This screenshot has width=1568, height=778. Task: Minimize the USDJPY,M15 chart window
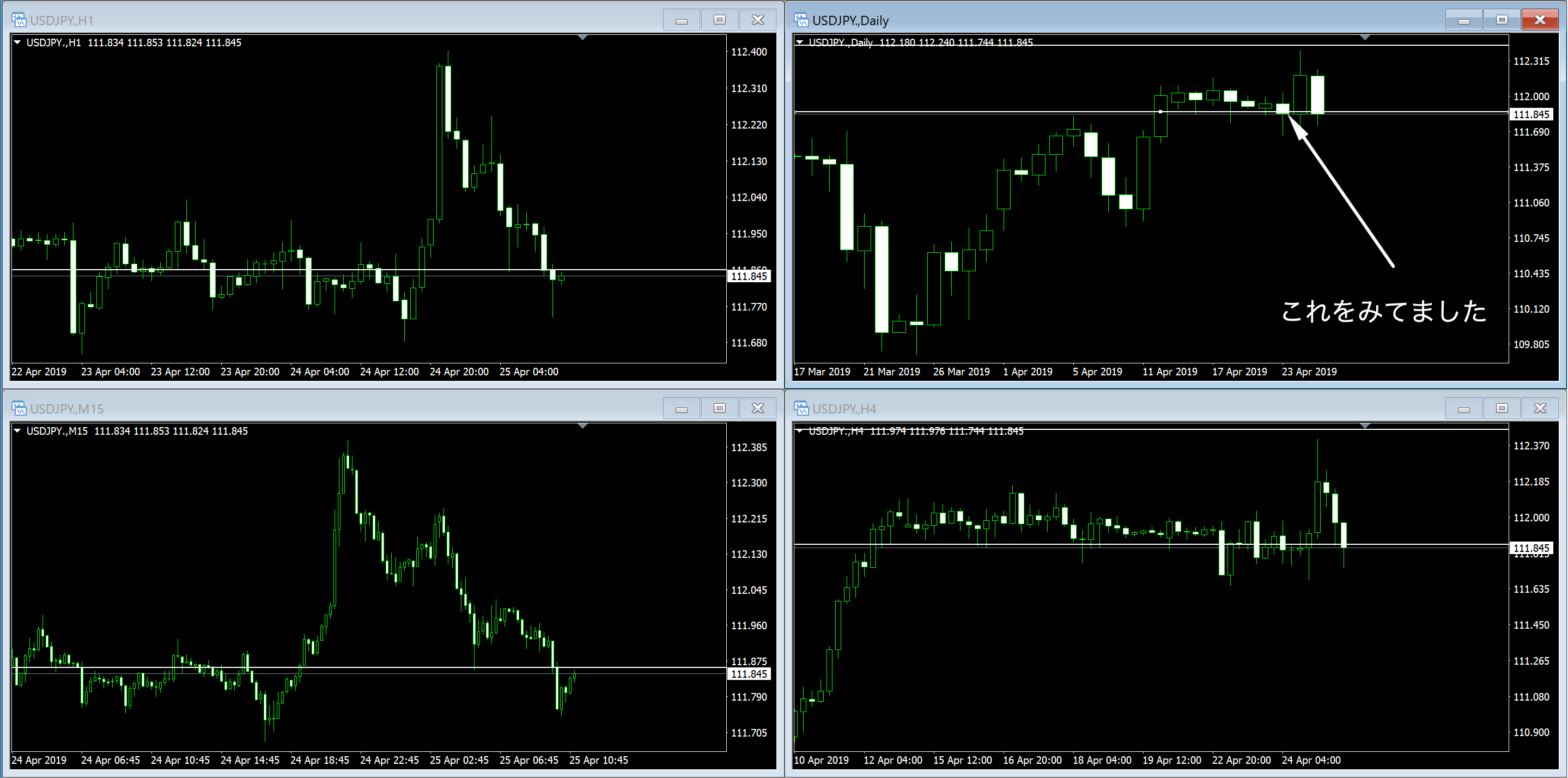click(x=681, y=409)
